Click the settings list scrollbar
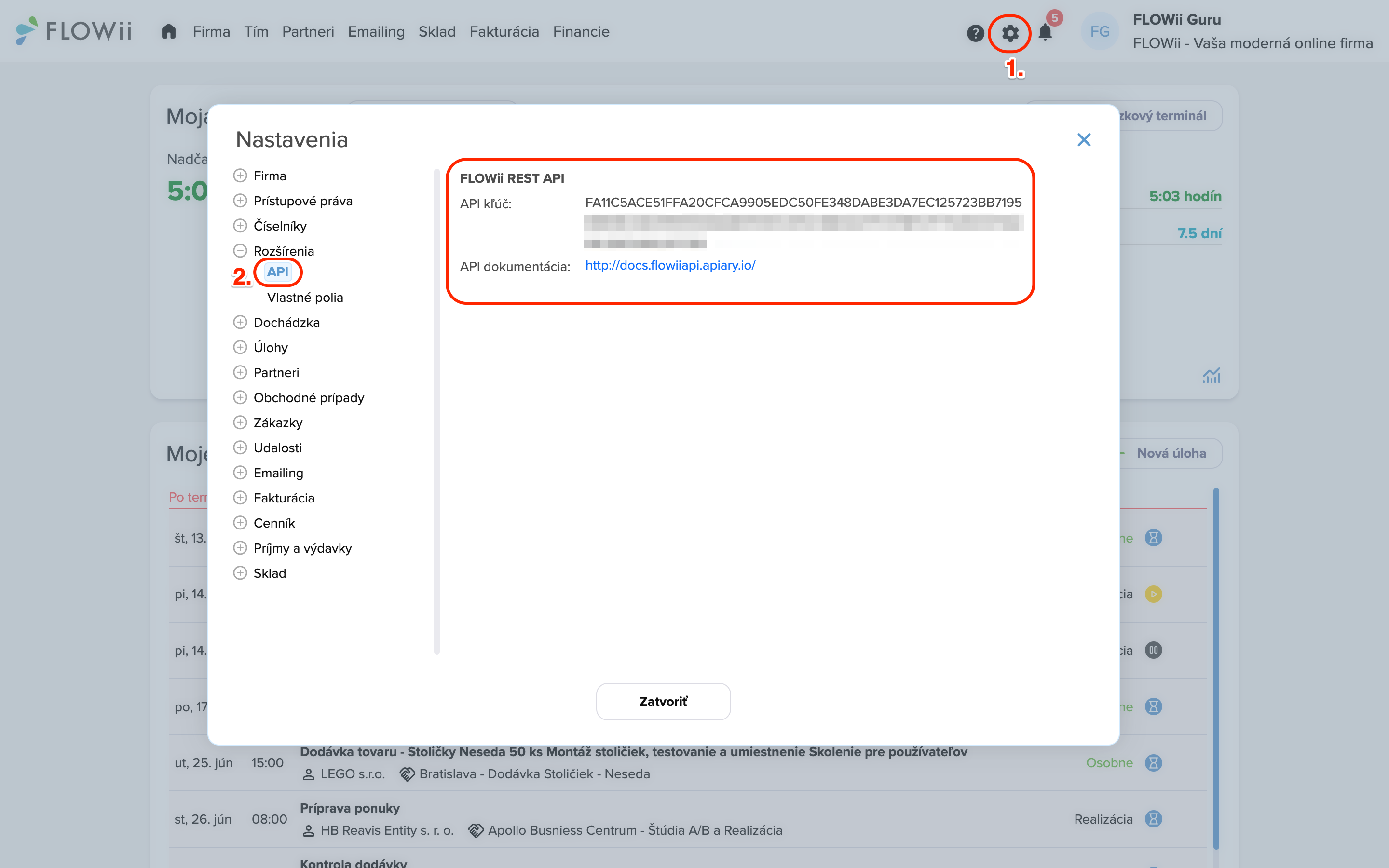Viewport: 1389px width, 868px height. click(x=437, y=411)
